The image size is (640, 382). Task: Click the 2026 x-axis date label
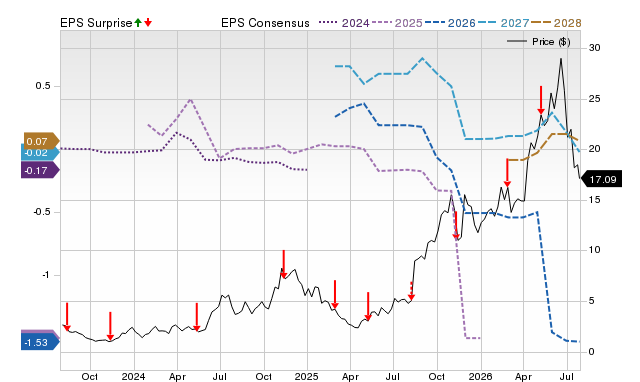pyautogui.click(x=480, y=376)
